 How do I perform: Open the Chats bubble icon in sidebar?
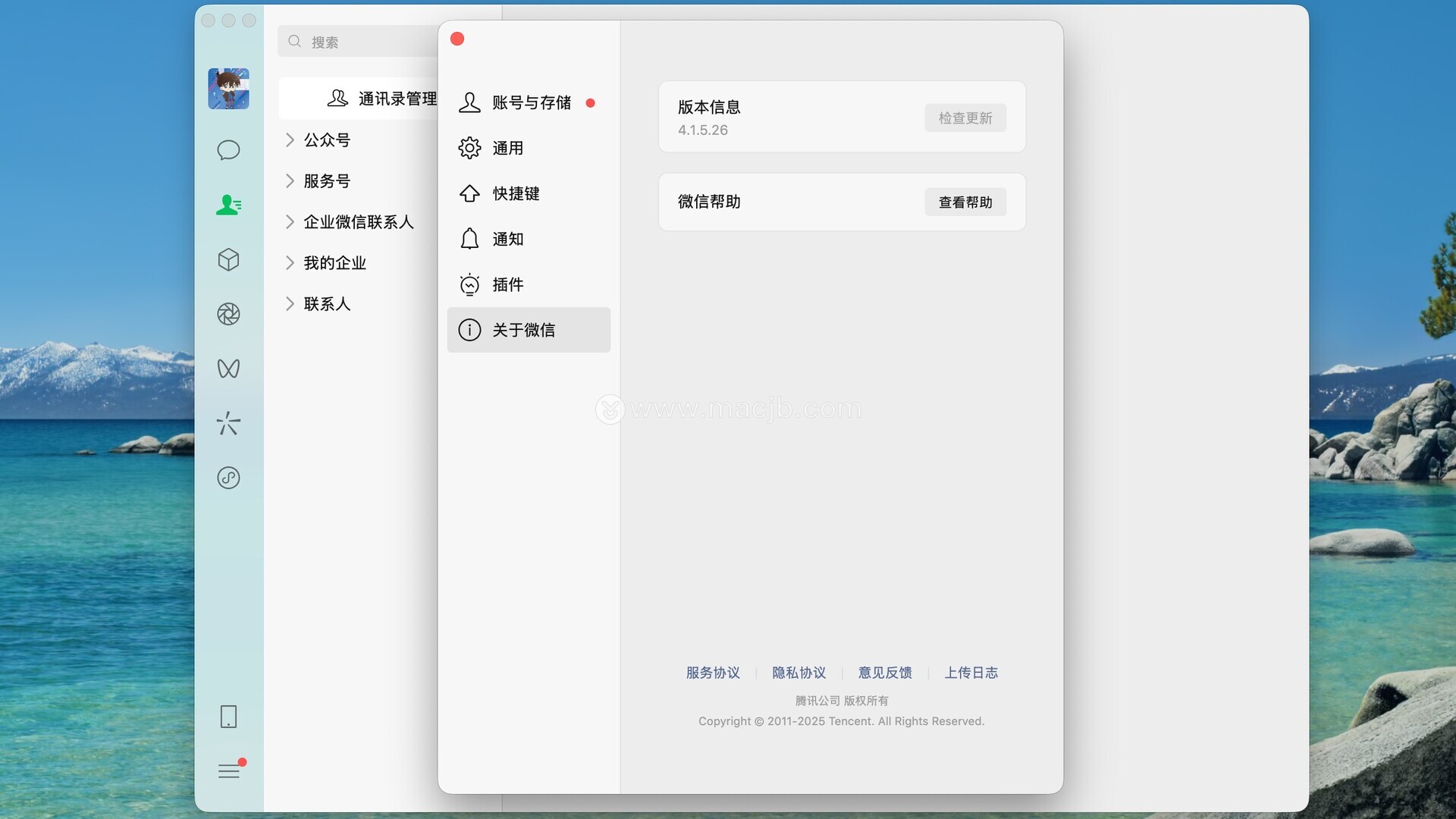[228, 150]
